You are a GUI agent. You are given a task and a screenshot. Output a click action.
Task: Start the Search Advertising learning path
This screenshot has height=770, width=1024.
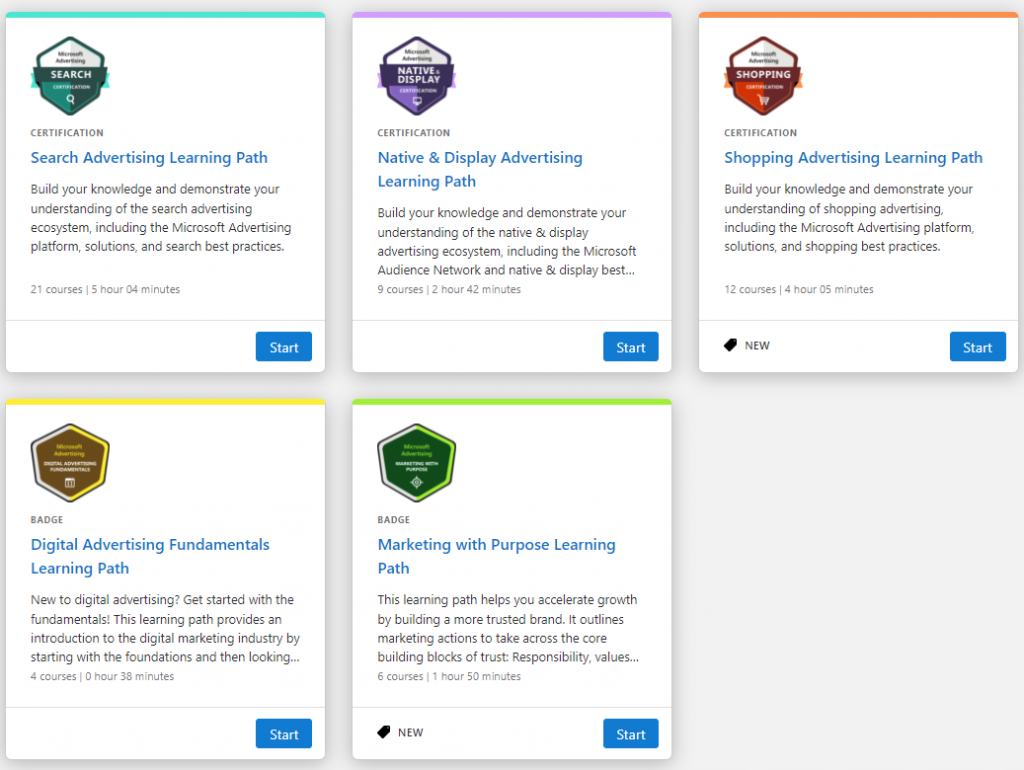click(x=284, y=347)
